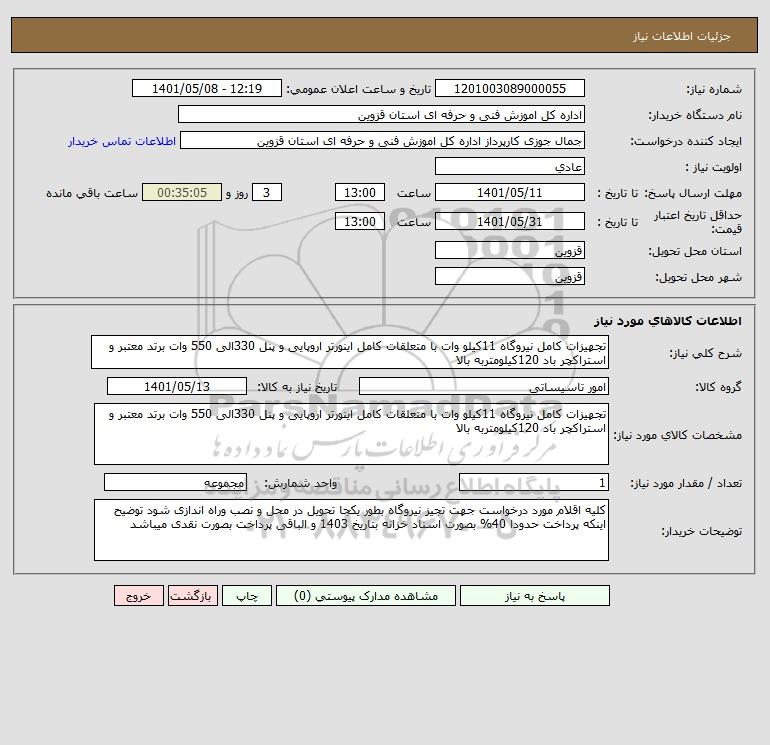770x745 pixels.
Task: Click the شهر محل تحویل label
Action: point(698,277)
